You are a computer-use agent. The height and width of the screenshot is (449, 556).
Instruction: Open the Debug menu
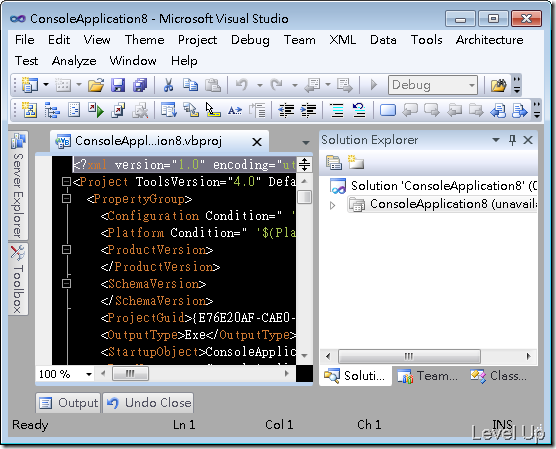(x=250, y=40)
